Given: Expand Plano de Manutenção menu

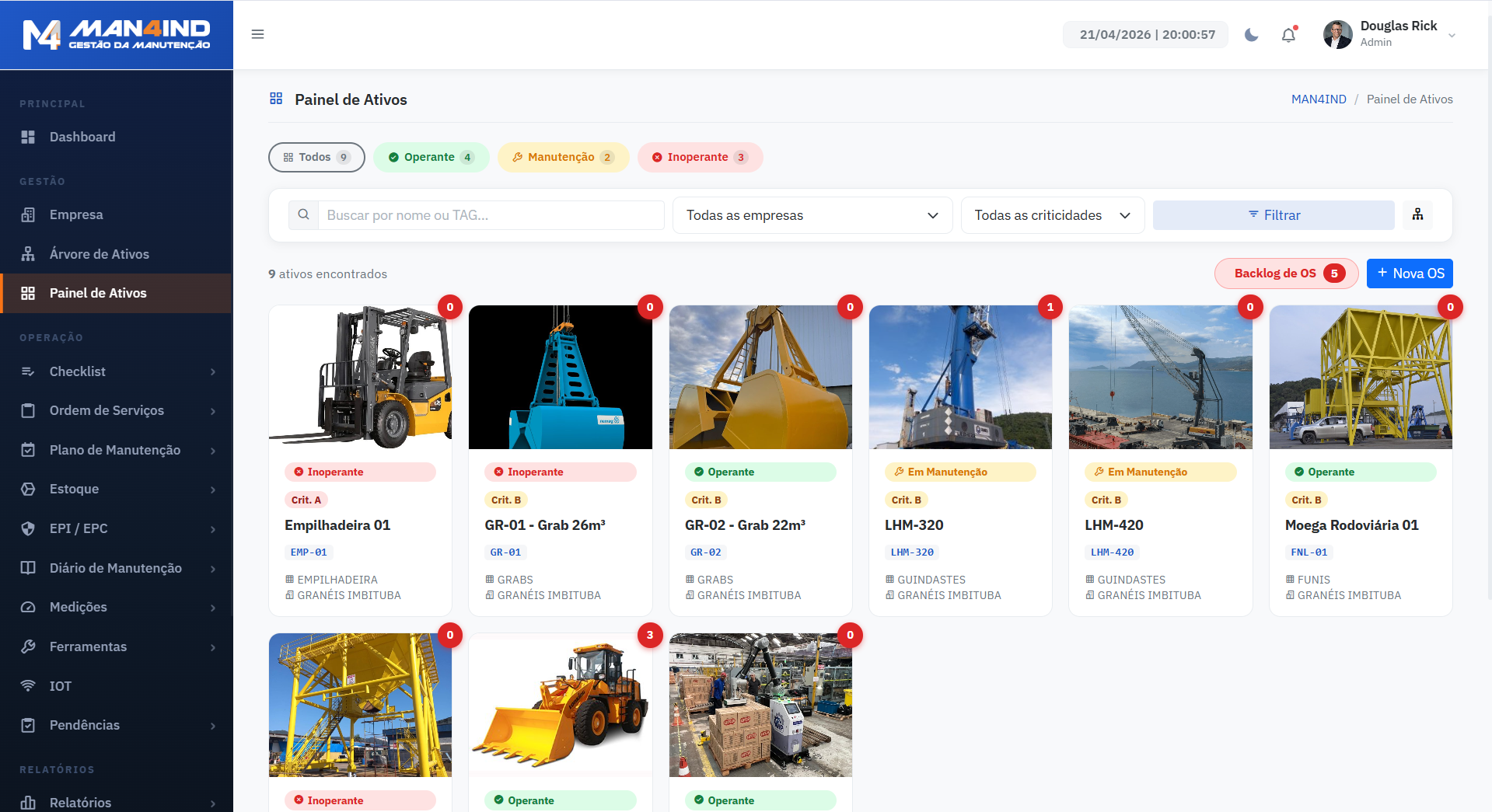Looking at the screenshot, I should 117,450.
